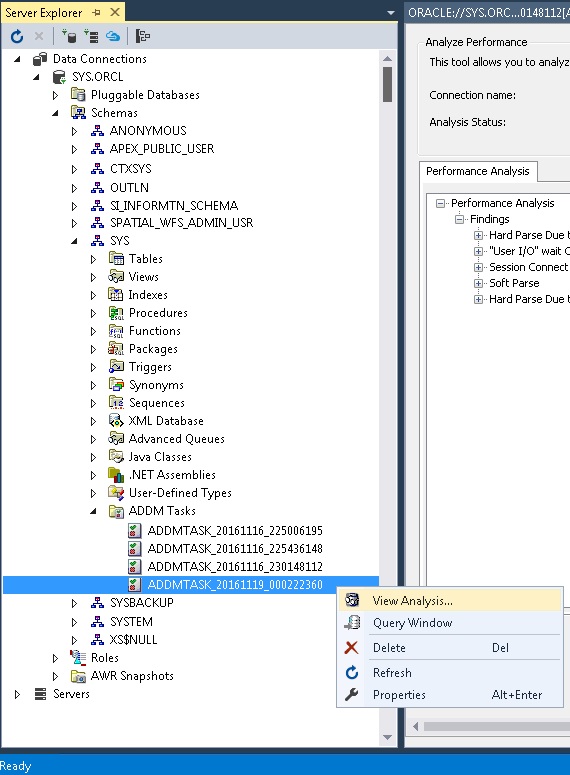Choose Delete from context menu
The image size is (570, 775).
pos(450,647)
